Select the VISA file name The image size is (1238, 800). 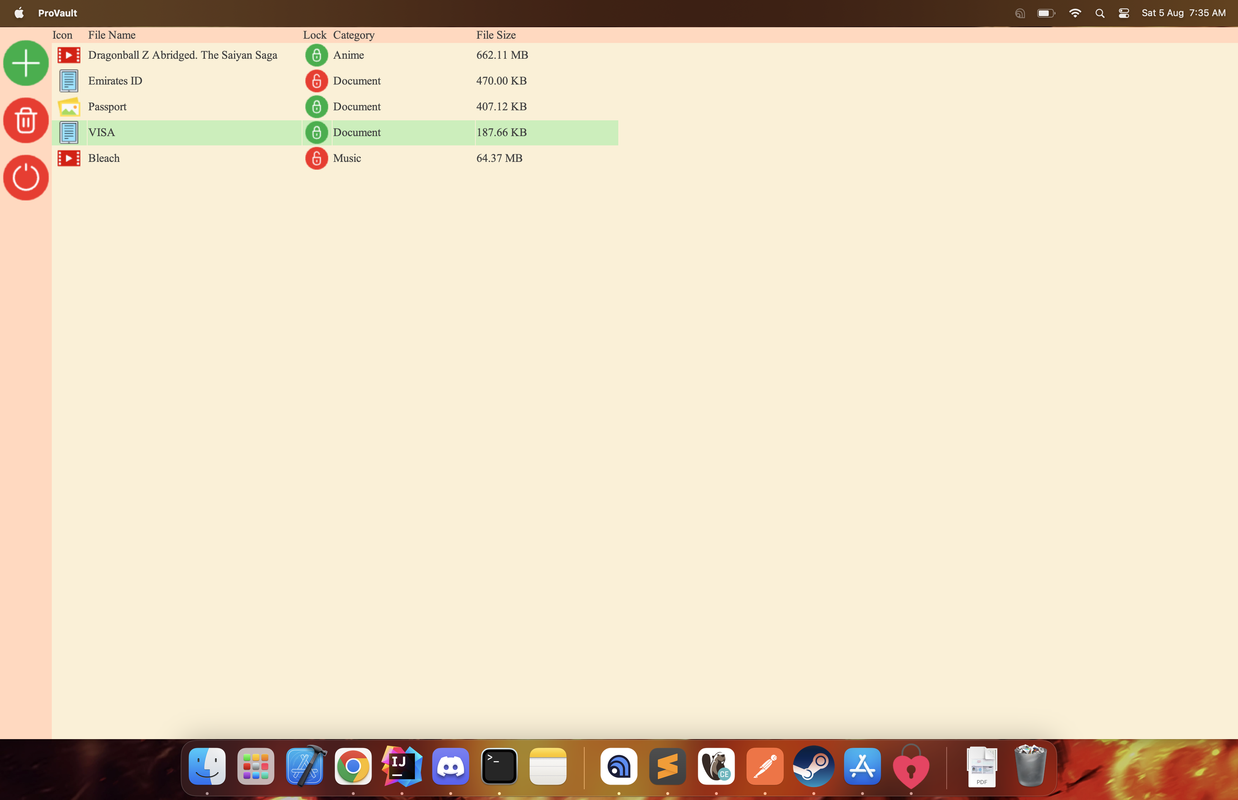coord(101,132)
